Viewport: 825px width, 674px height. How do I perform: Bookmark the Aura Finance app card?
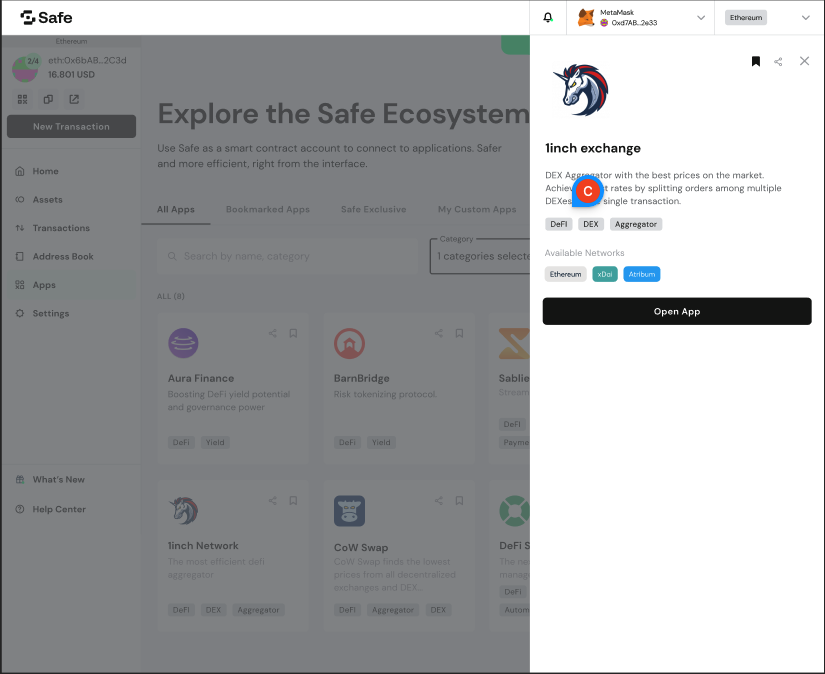click(293, 333)
